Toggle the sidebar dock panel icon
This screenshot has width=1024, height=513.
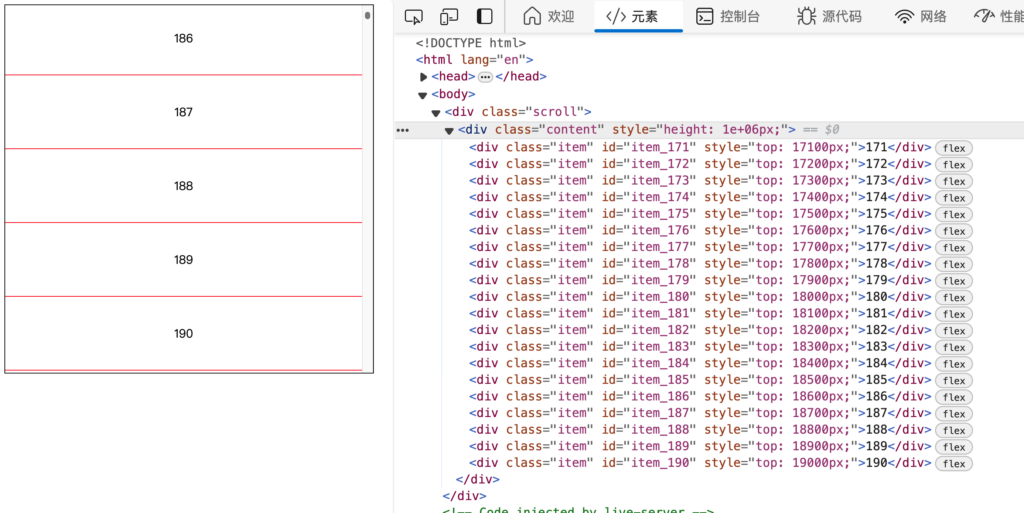point(484,16)
